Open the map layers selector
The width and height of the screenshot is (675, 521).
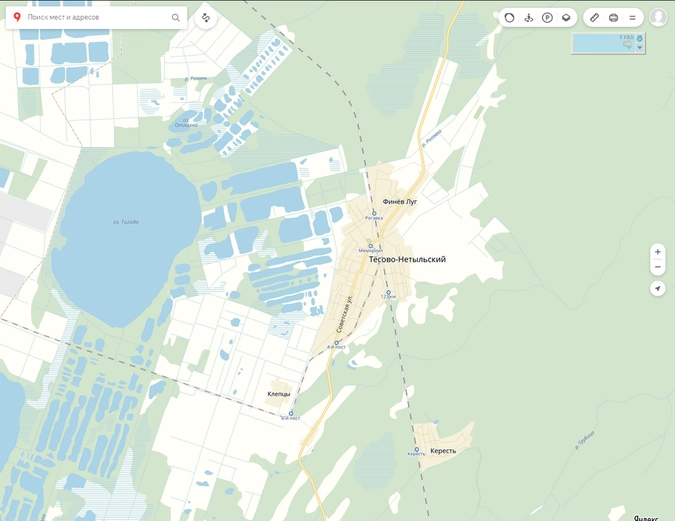click(x=566, y=17)
